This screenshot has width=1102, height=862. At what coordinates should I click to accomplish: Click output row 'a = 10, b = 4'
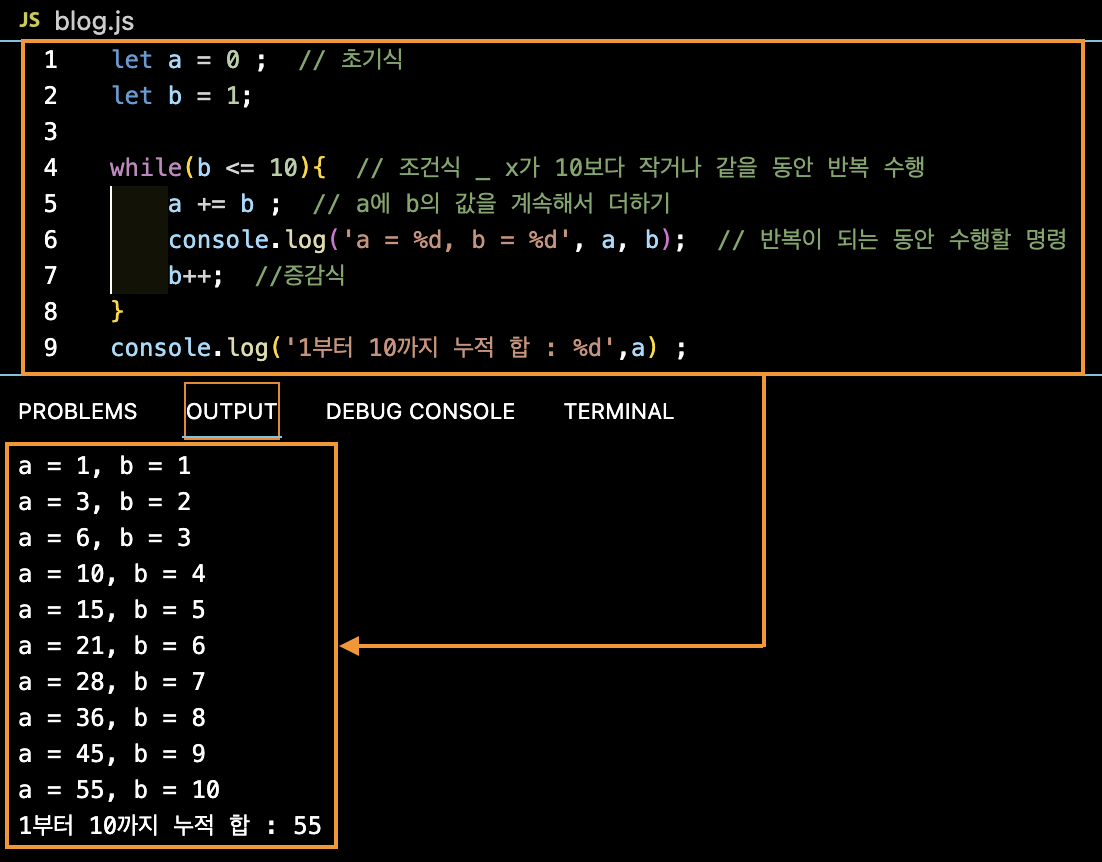point(112,574)
